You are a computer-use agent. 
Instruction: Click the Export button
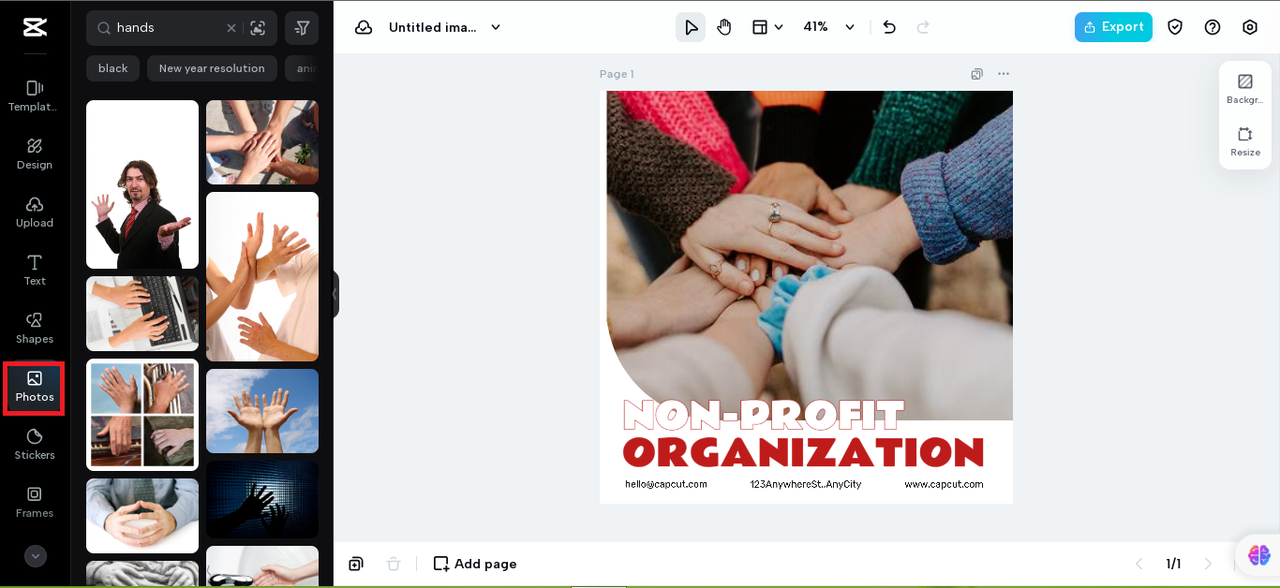1113,27
